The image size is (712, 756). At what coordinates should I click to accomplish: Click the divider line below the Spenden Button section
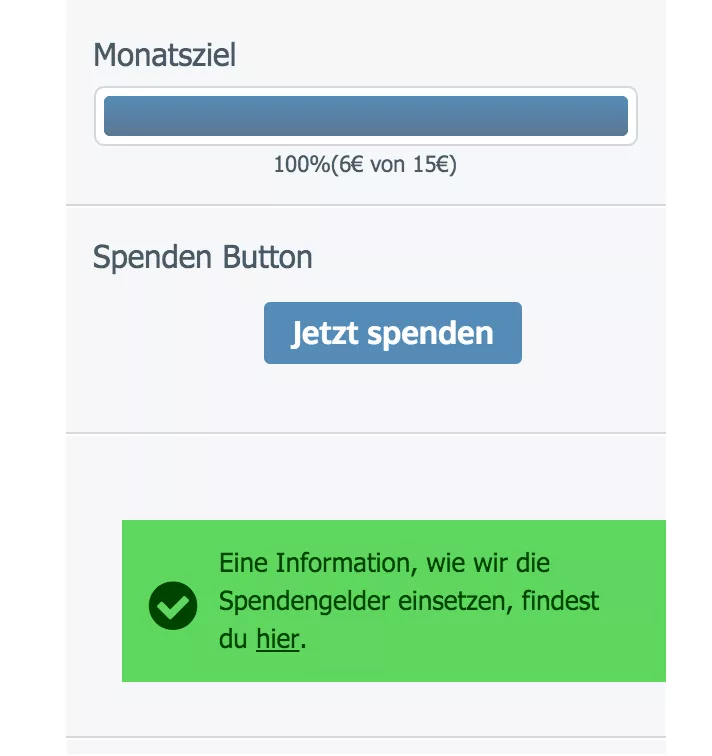(x=366, y=433)
